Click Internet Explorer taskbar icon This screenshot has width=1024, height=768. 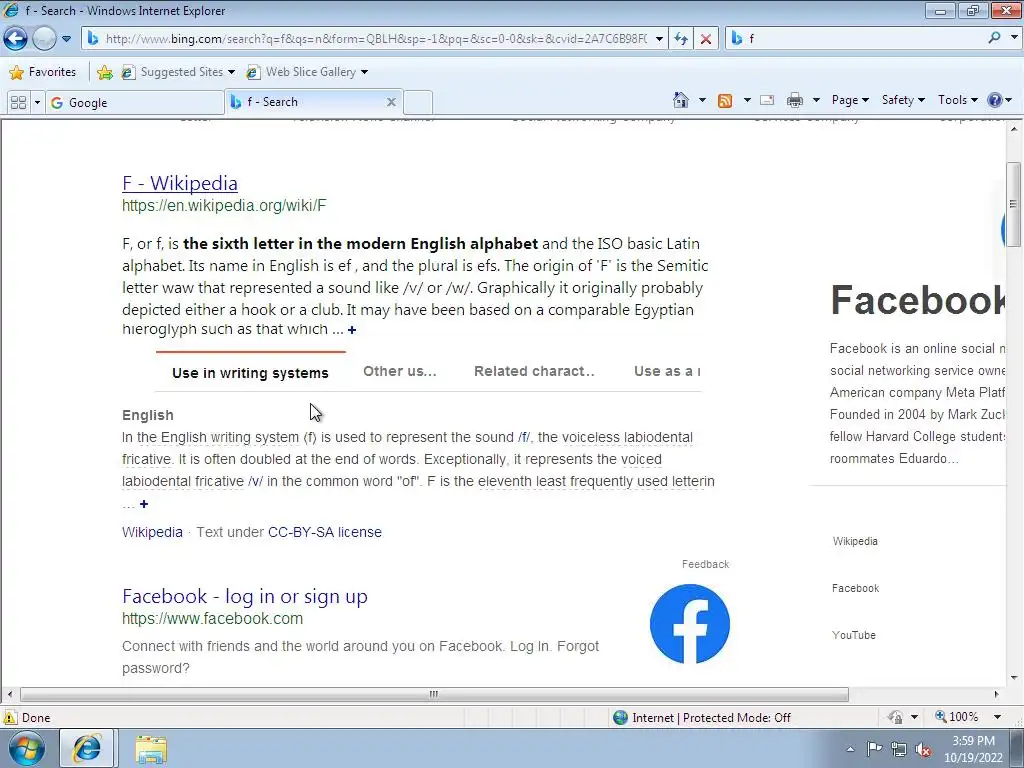[87, 748]
